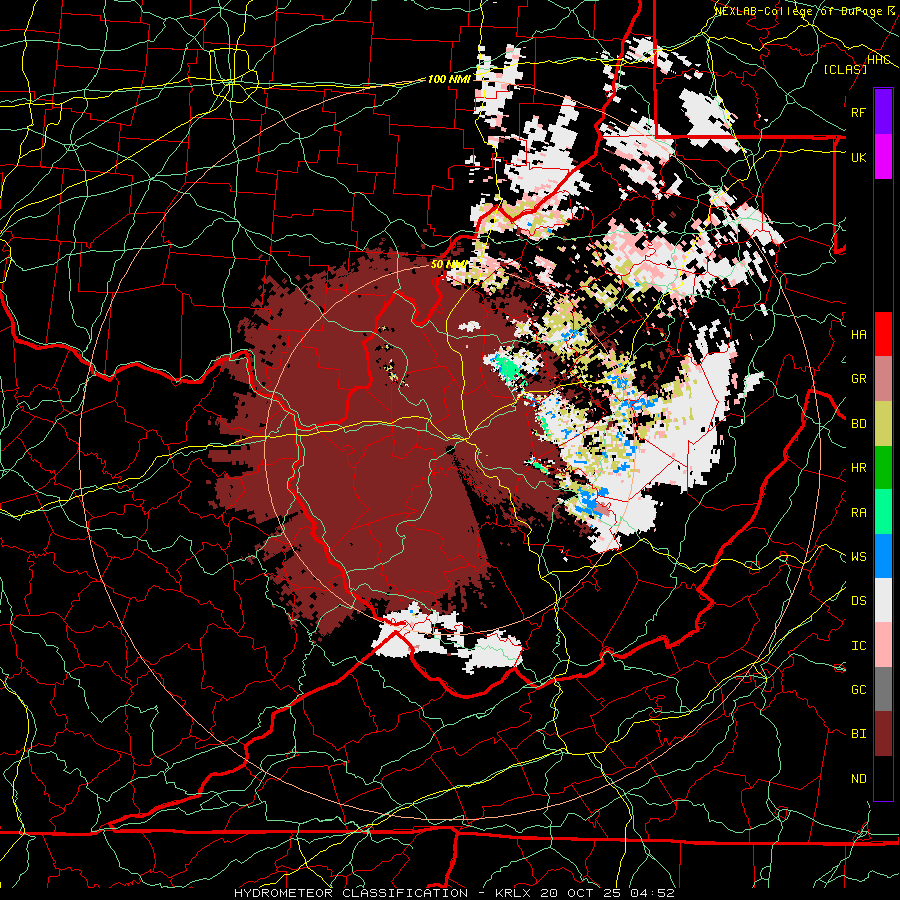Click the UK legend label
Image resolution: width=900 pixels, height=900 pixels.
[858, 157]
